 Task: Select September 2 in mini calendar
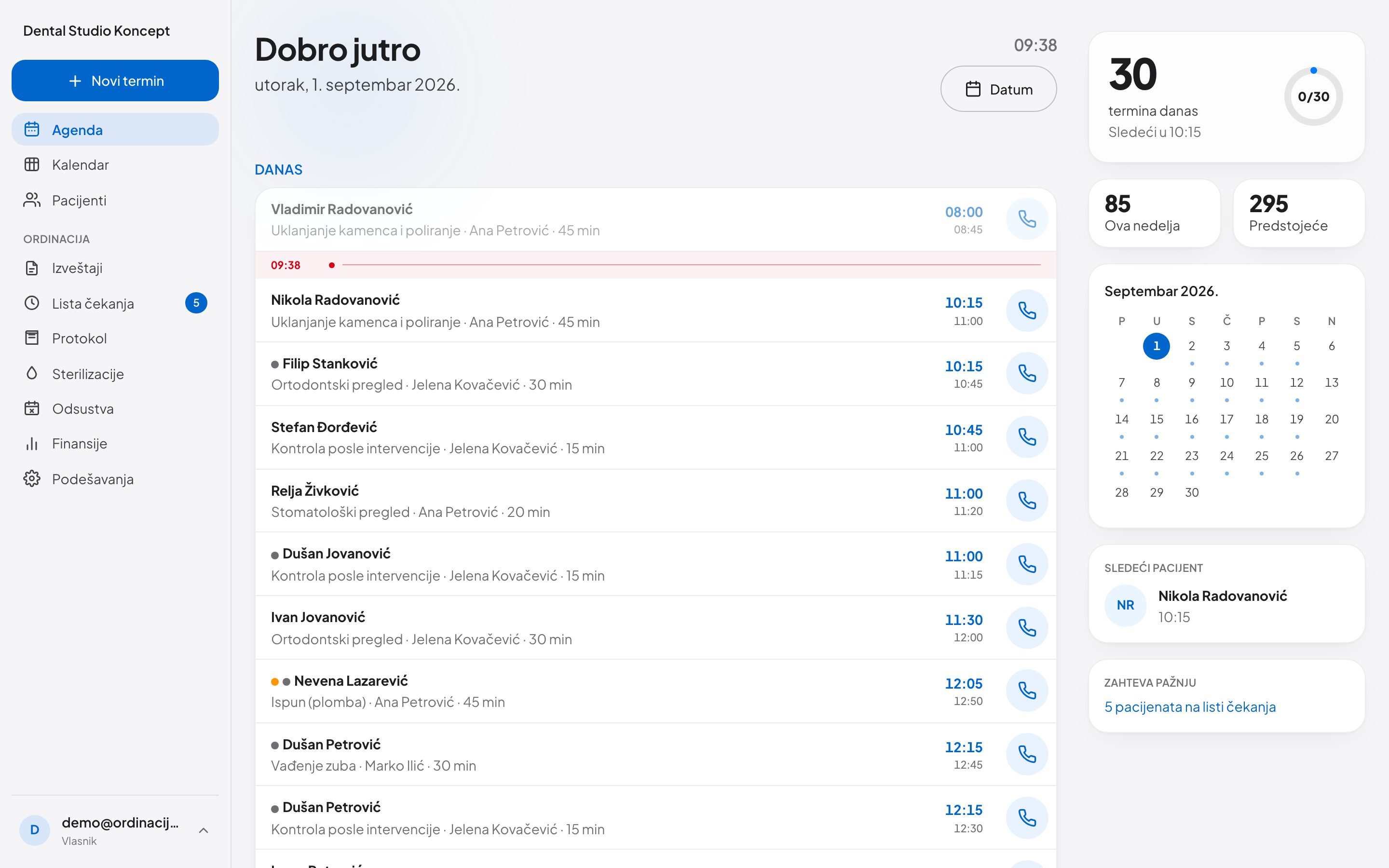point(1192,346)
